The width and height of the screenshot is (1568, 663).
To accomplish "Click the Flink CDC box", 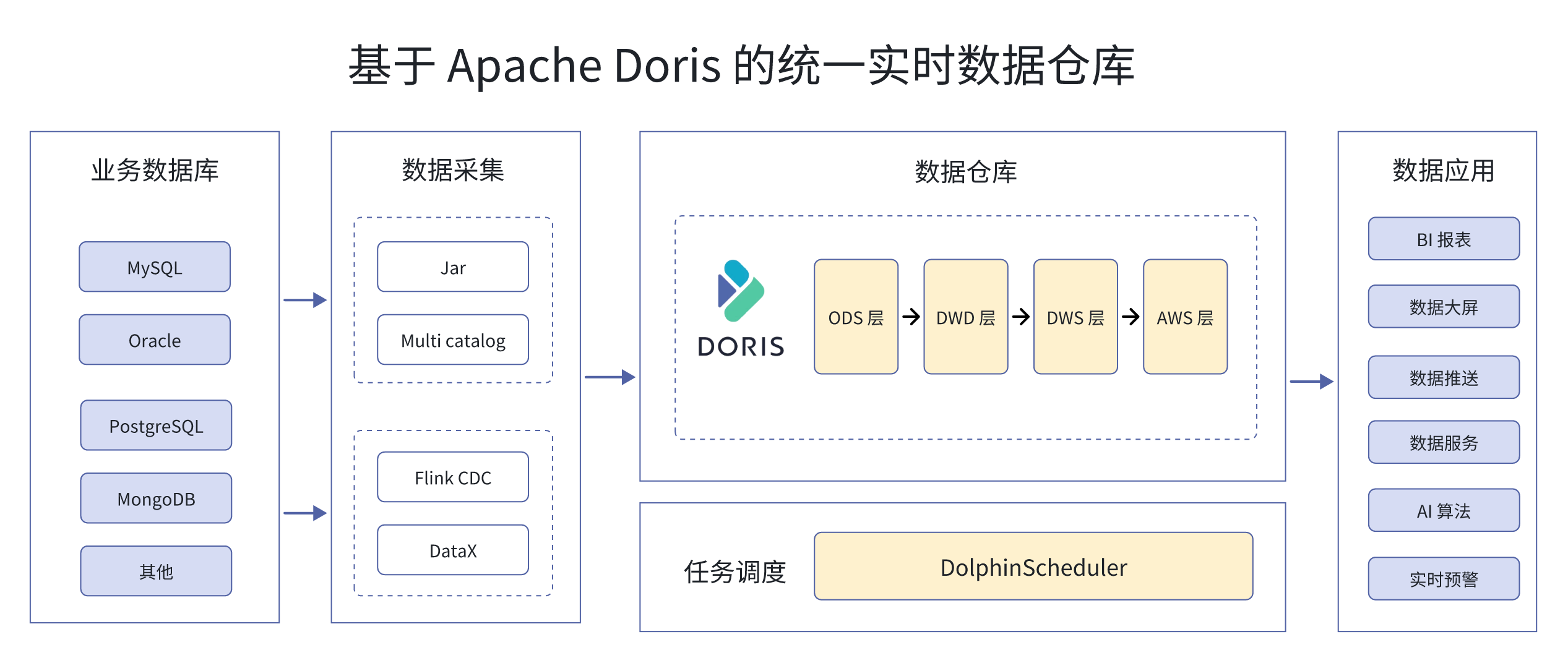I will 453,477.
